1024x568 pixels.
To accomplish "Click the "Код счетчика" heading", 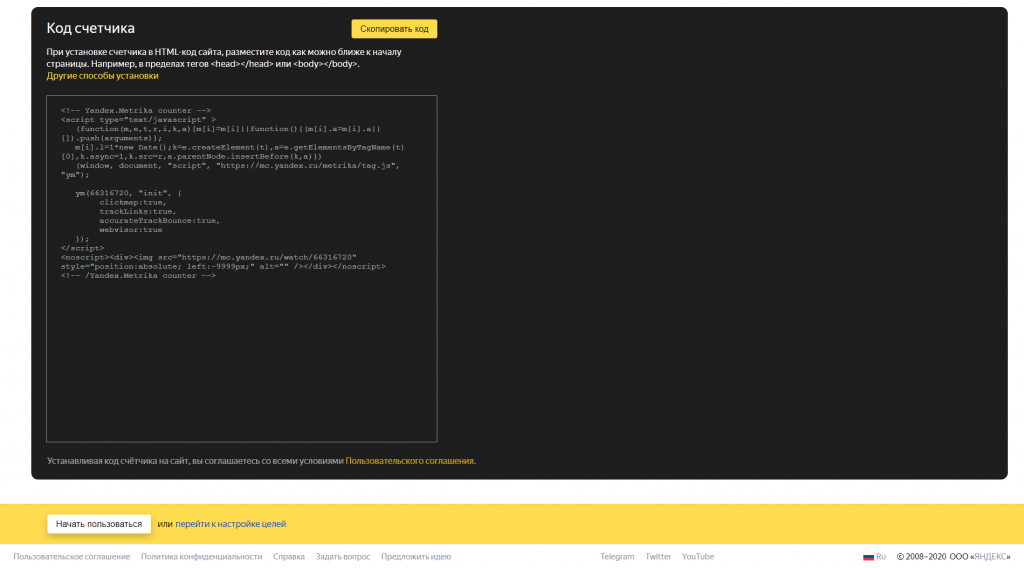I will pyautogui.click(x=90, y=28).
